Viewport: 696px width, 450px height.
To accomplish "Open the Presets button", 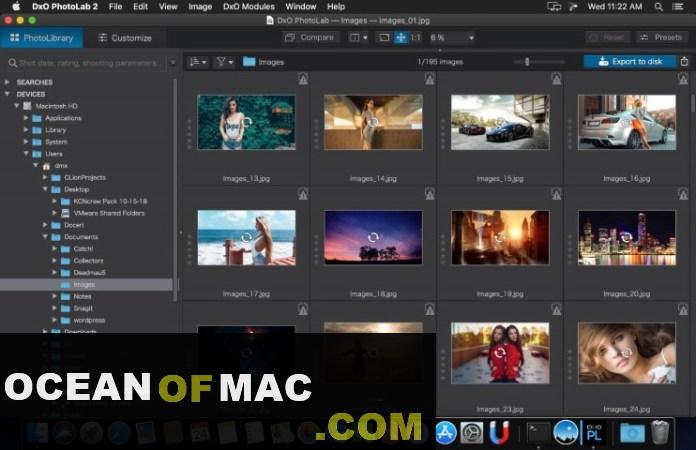I will (x=661, y=38).
